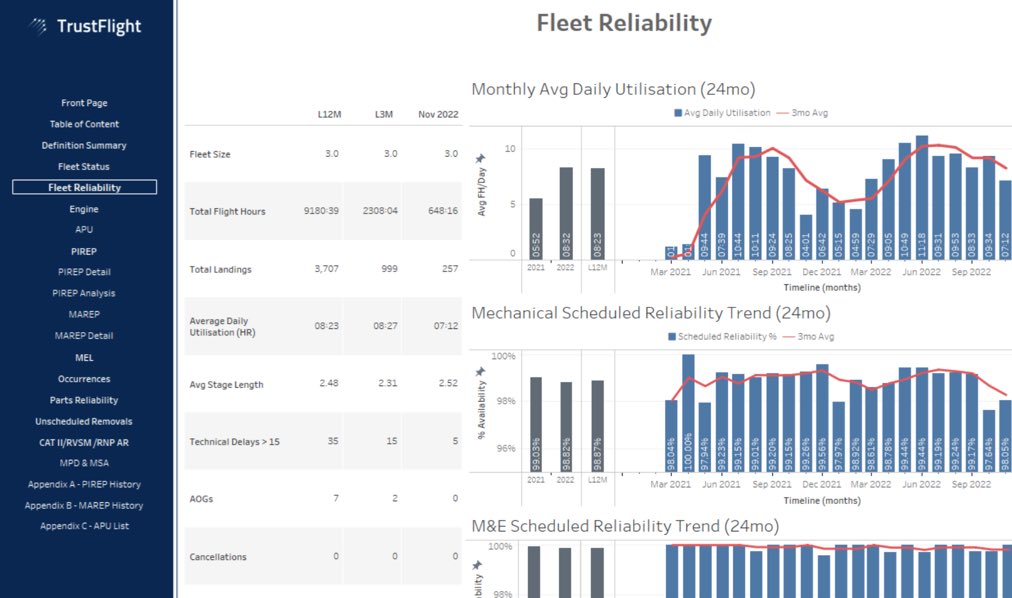Image resolution: width=1012 pixels, height=598 pixels.
Task: Navigate to Fleet Status
Action: (x=84, y=166)
